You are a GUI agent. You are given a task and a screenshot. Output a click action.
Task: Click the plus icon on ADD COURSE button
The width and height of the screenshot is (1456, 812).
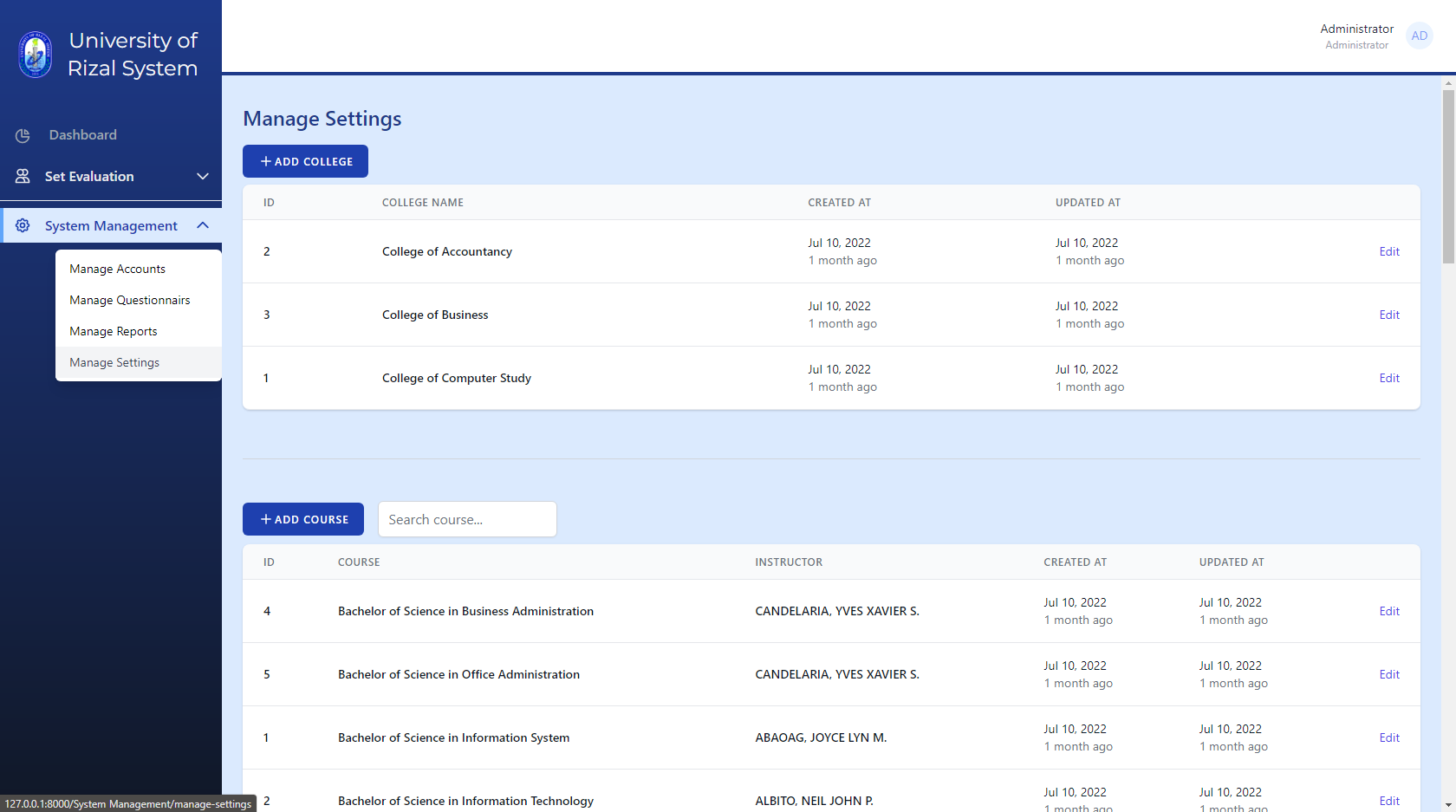coord(265,518)
